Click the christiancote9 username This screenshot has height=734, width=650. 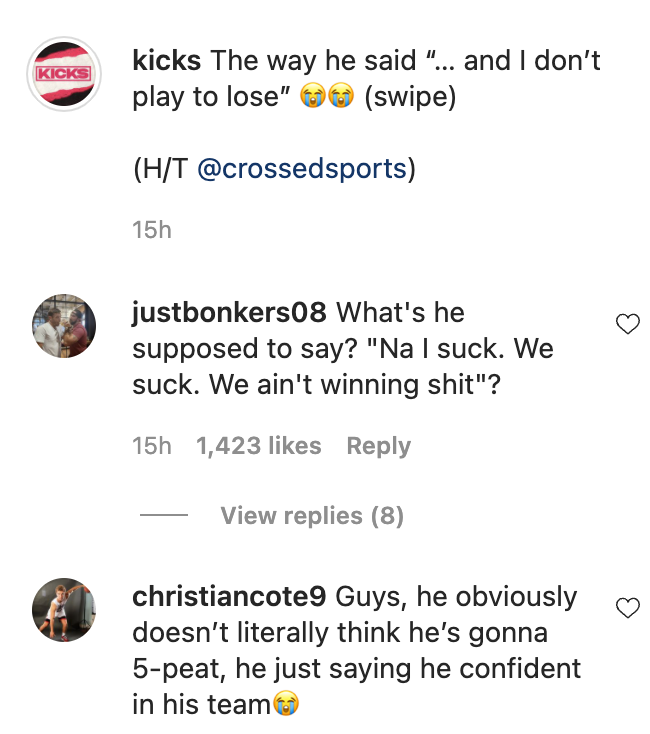(x=229, y=597)
